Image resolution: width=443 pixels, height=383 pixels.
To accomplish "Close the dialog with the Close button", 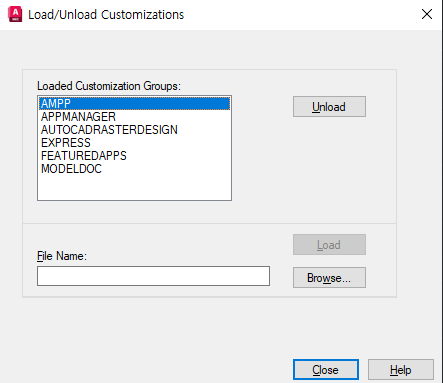I will [x=326, y=369].
